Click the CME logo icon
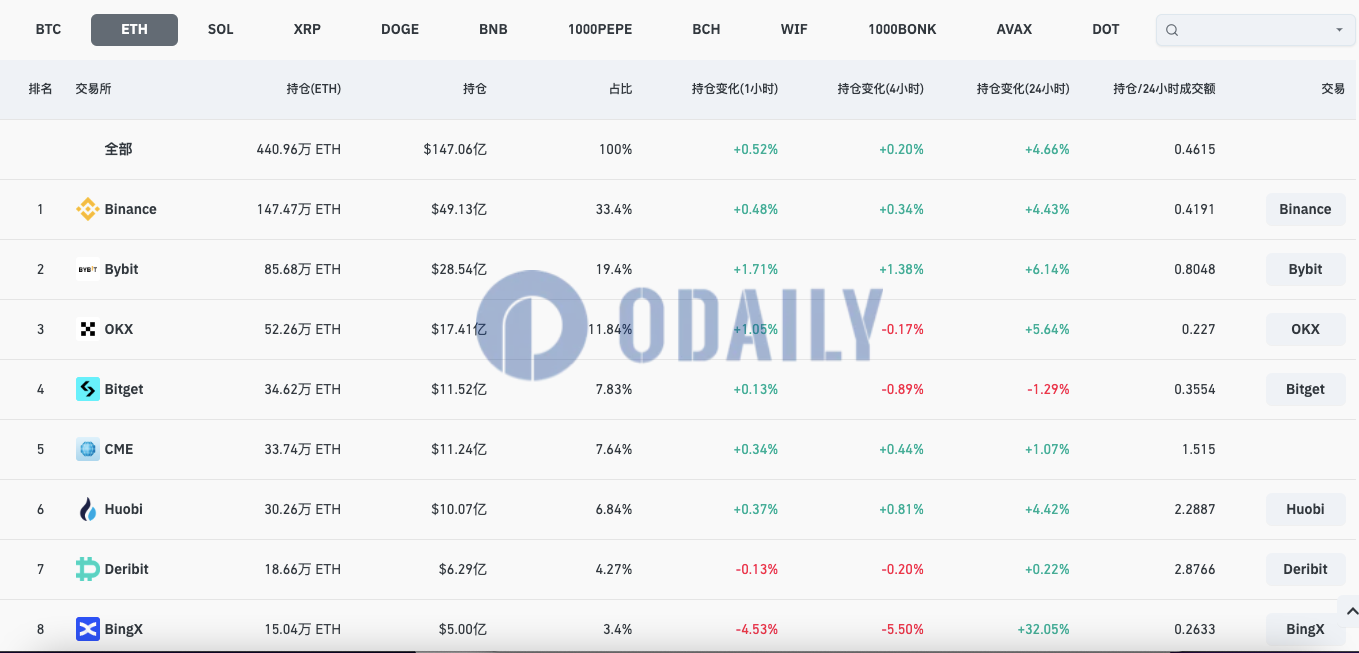1359x653 pixels. click(x=88, y=449)
